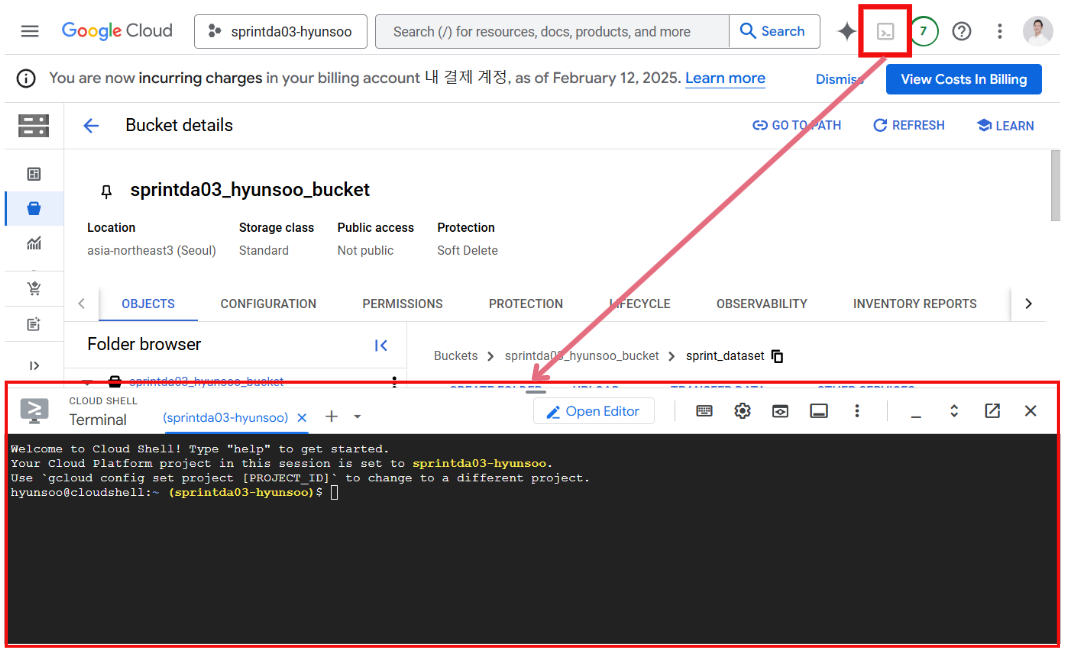Screen dimensions: 1068x652
Task: Open the Gemini sparkle assistant icon
Action: [x=847, y=31]
